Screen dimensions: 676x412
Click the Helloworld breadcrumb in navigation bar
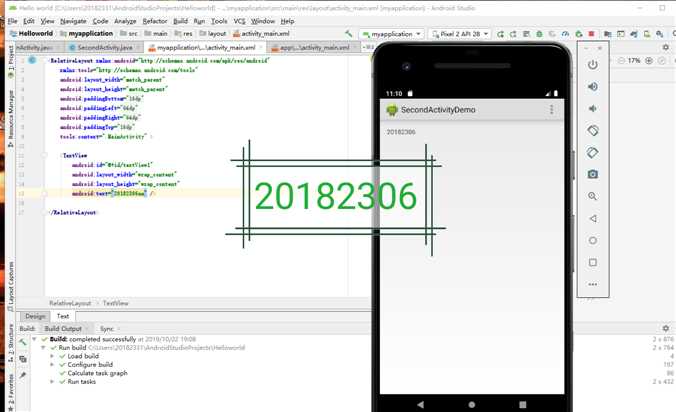click(31, 33)
